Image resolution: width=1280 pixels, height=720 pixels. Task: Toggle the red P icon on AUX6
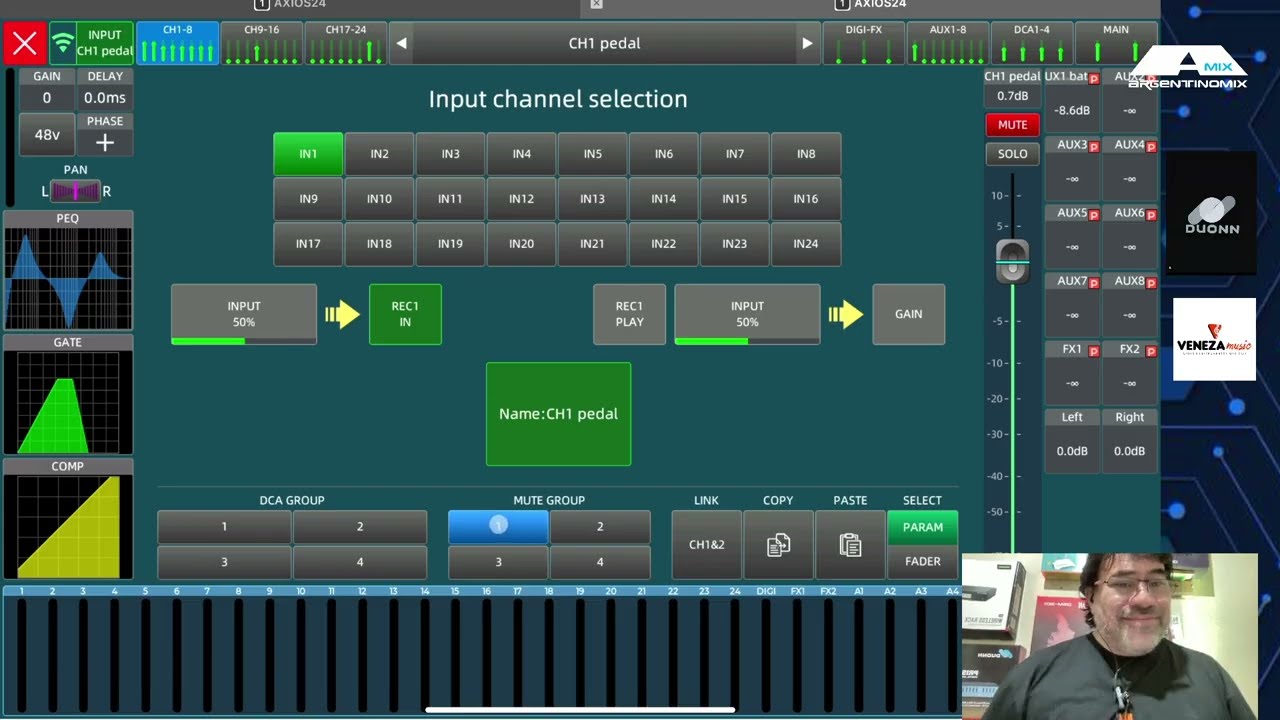coord(1151,214)
